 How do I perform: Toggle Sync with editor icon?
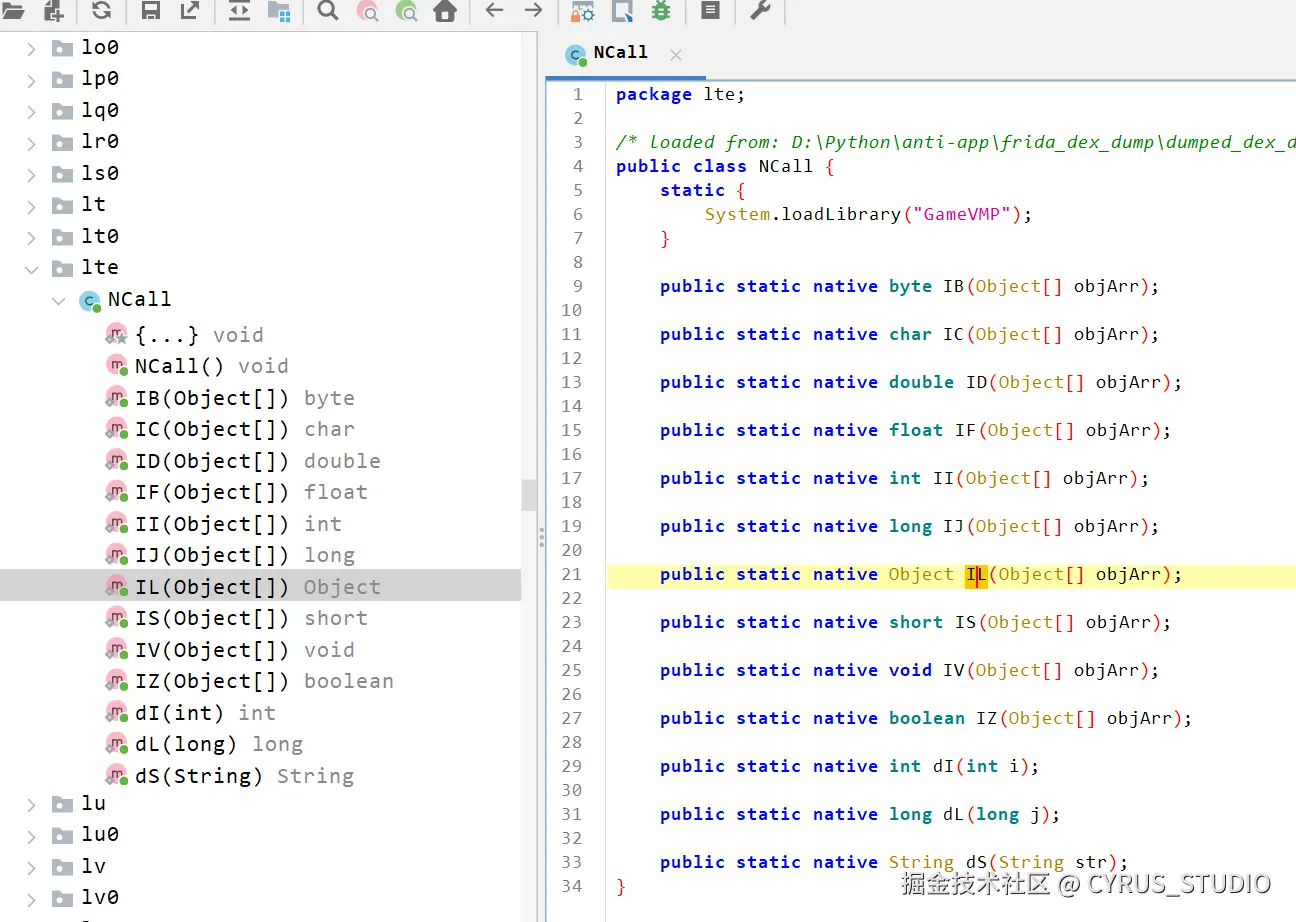pos(239,11)
